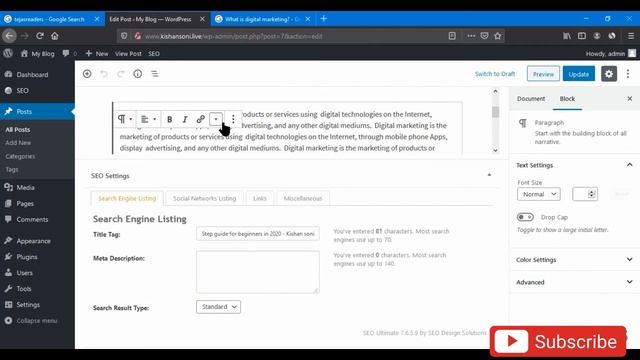Expand the Color Settings section
This screenshot has width=640, height=360.
coord(574,260)
